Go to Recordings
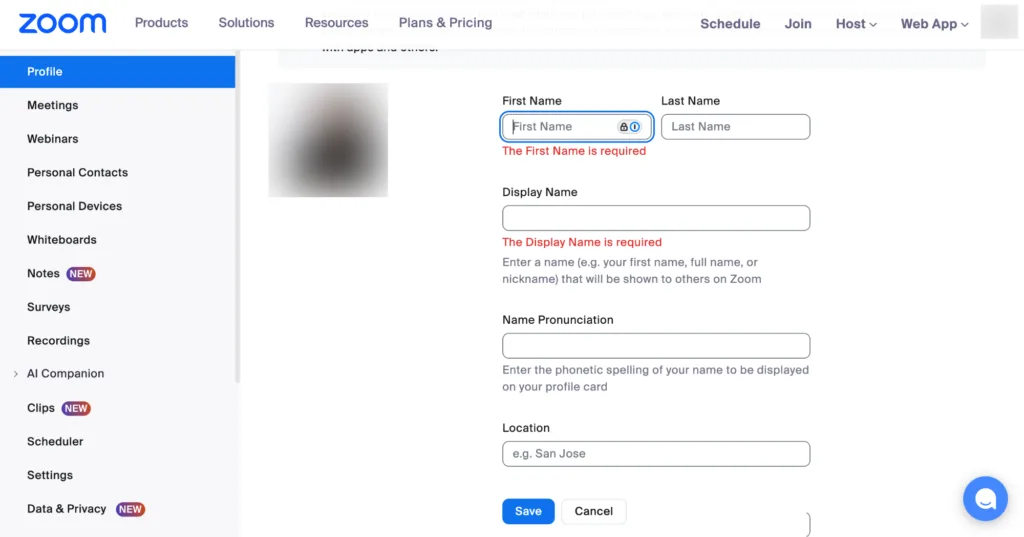The width and height of the screenshot is (1024, 537). pyautogui.click(x=58, y=341)
